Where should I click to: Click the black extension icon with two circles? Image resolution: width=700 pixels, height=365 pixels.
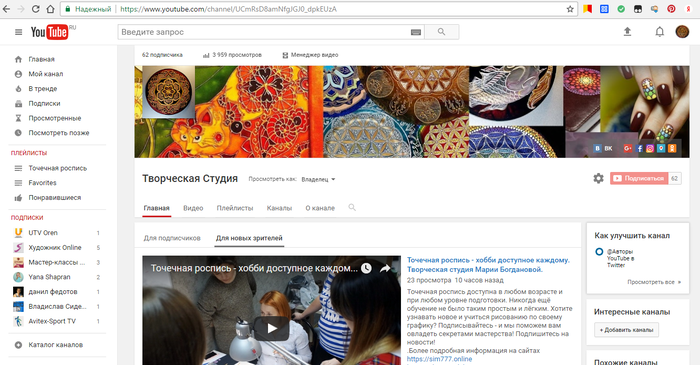pos(638,9)
